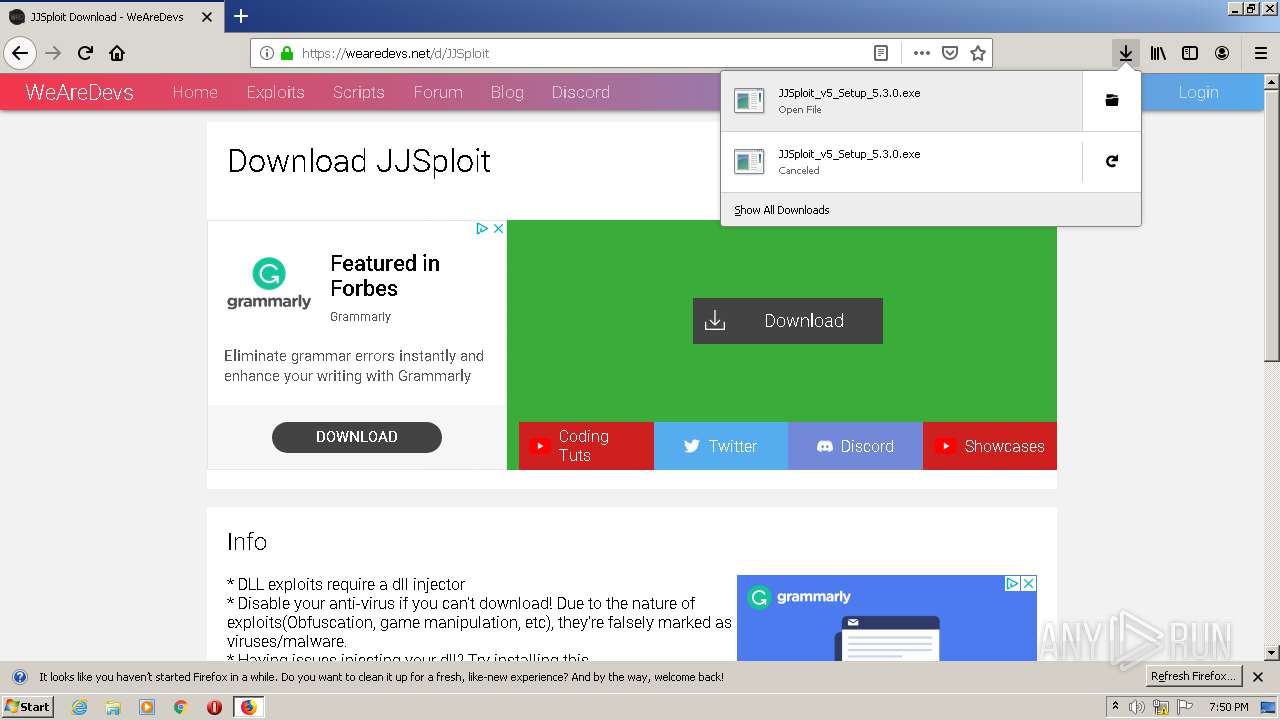
Task: Retry the canceled JJSploit download
Action: click(x=1111, y=161)
